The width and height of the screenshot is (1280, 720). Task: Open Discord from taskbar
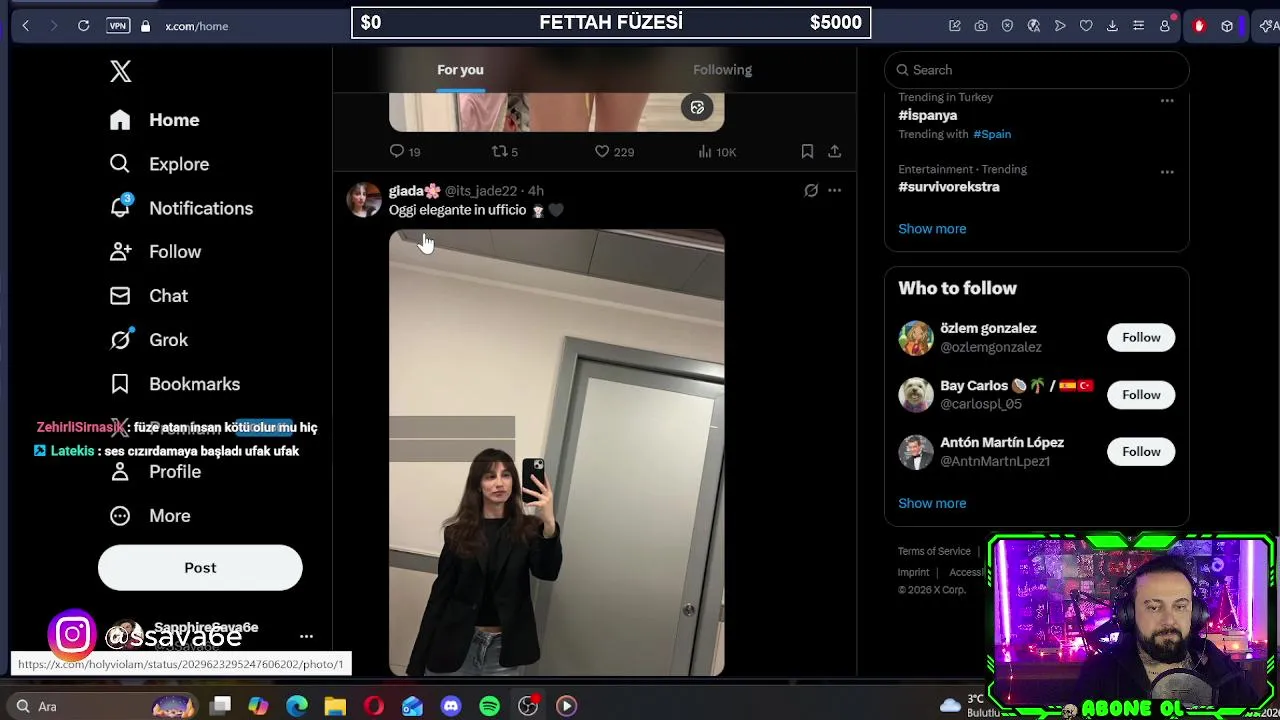(451, 706)
